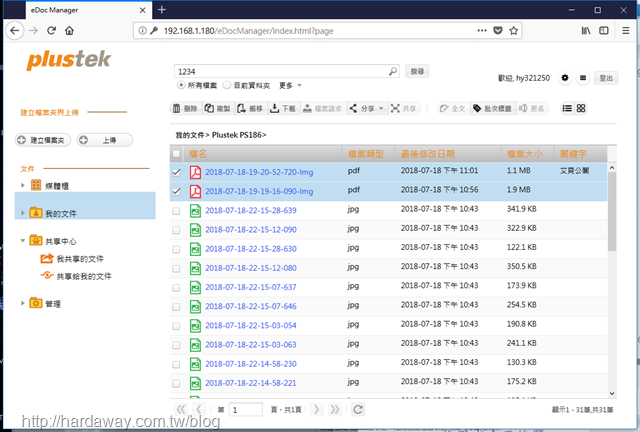The width and height of the screenshot is (640, 432).
Task: Click the magnifier icon in search box
Action: 393,71
